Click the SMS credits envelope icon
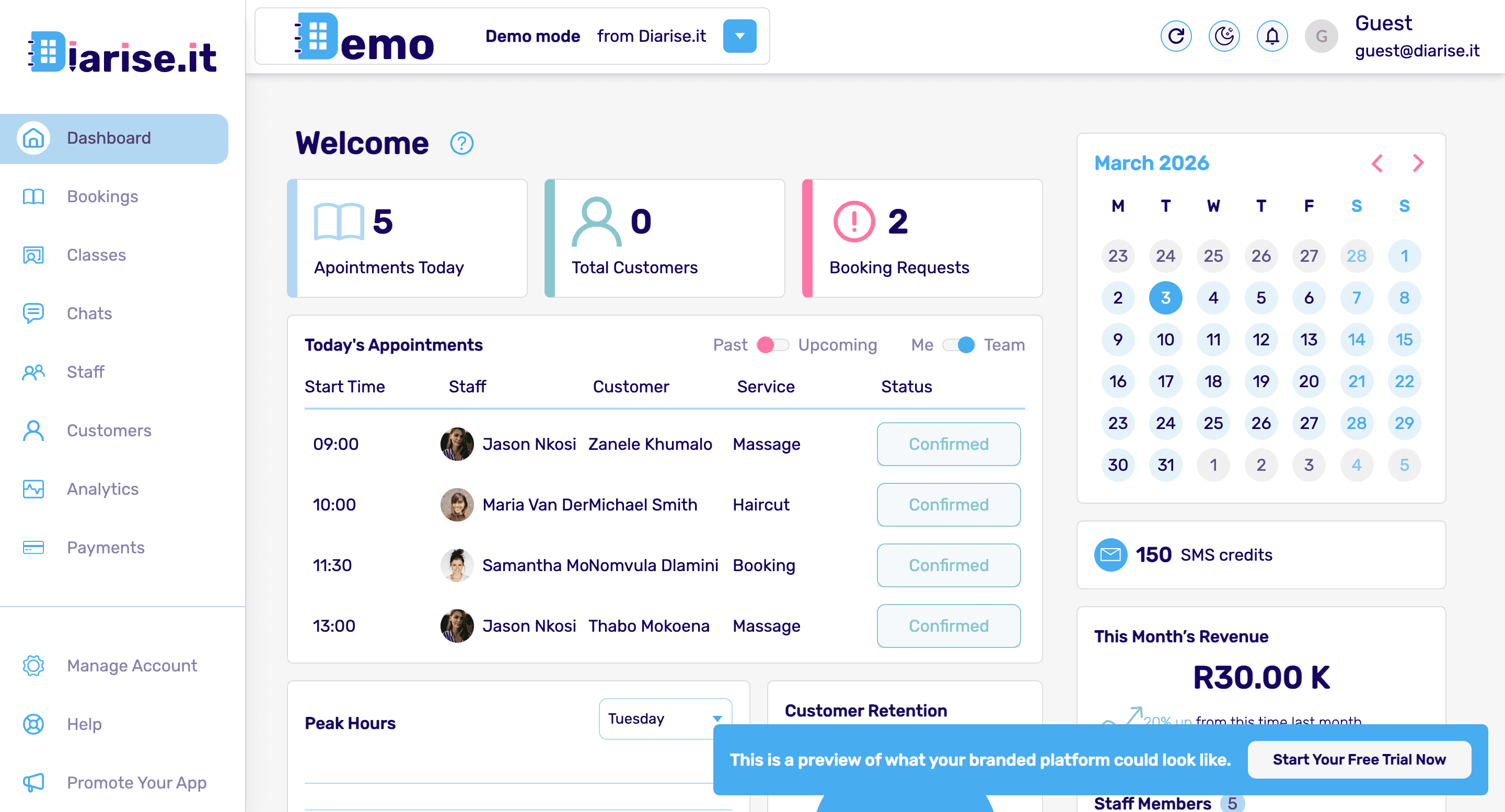1505x812 pixels. click(1110, 554)
